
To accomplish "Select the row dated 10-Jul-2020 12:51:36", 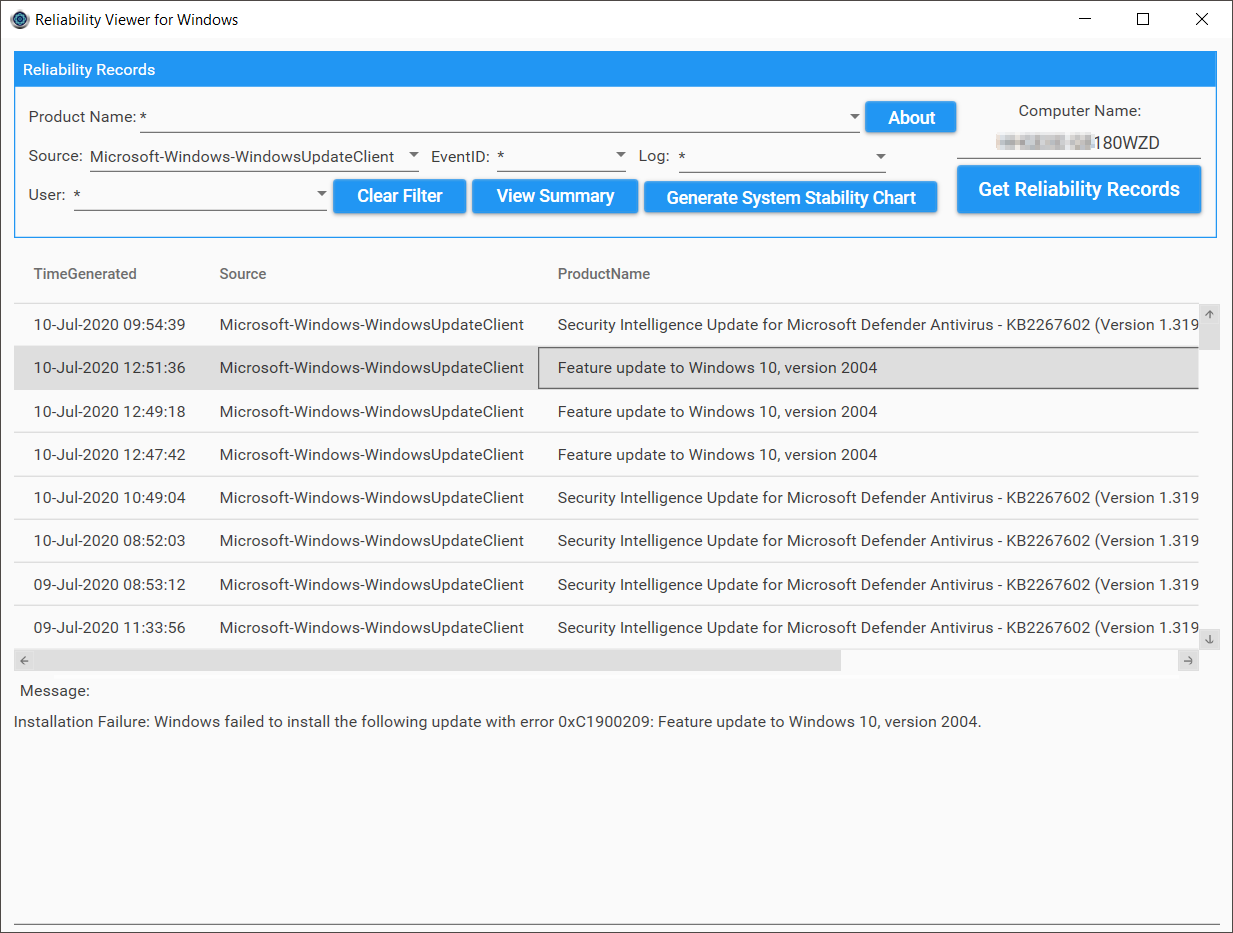I will pyautogui.click(x=606, y=368).
